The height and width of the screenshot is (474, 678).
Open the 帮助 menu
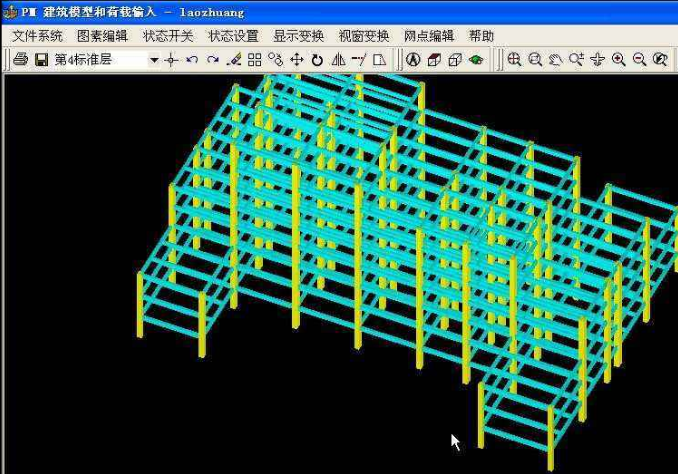481,36
